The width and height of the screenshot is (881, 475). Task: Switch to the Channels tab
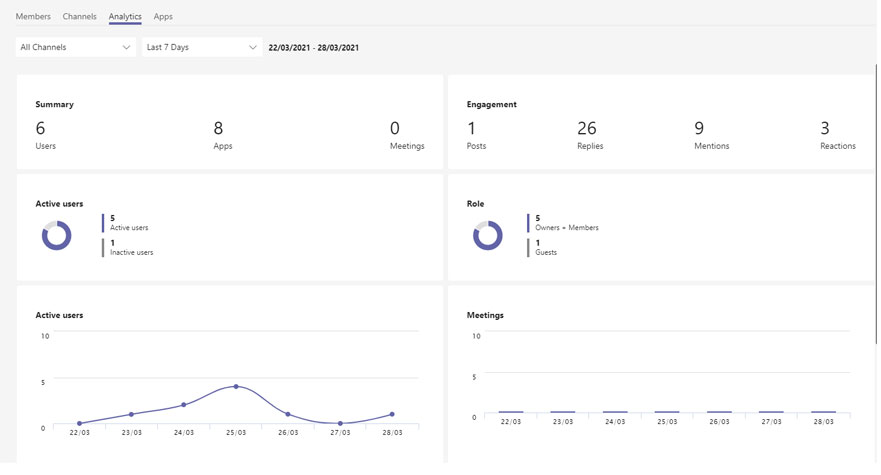coord(79,16)
